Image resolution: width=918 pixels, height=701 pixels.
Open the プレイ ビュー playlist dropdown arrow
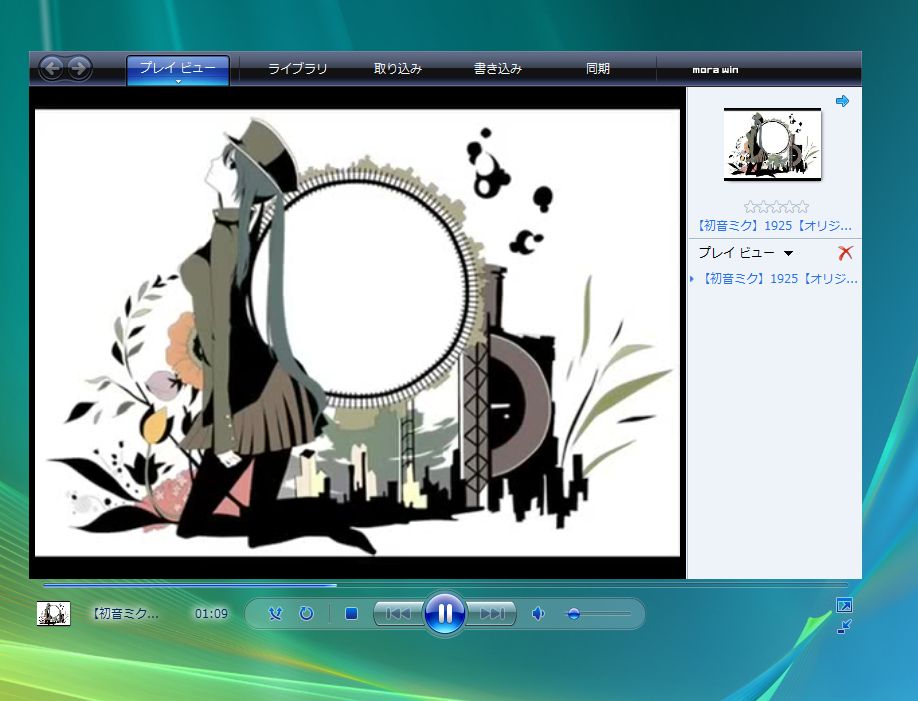789,253
